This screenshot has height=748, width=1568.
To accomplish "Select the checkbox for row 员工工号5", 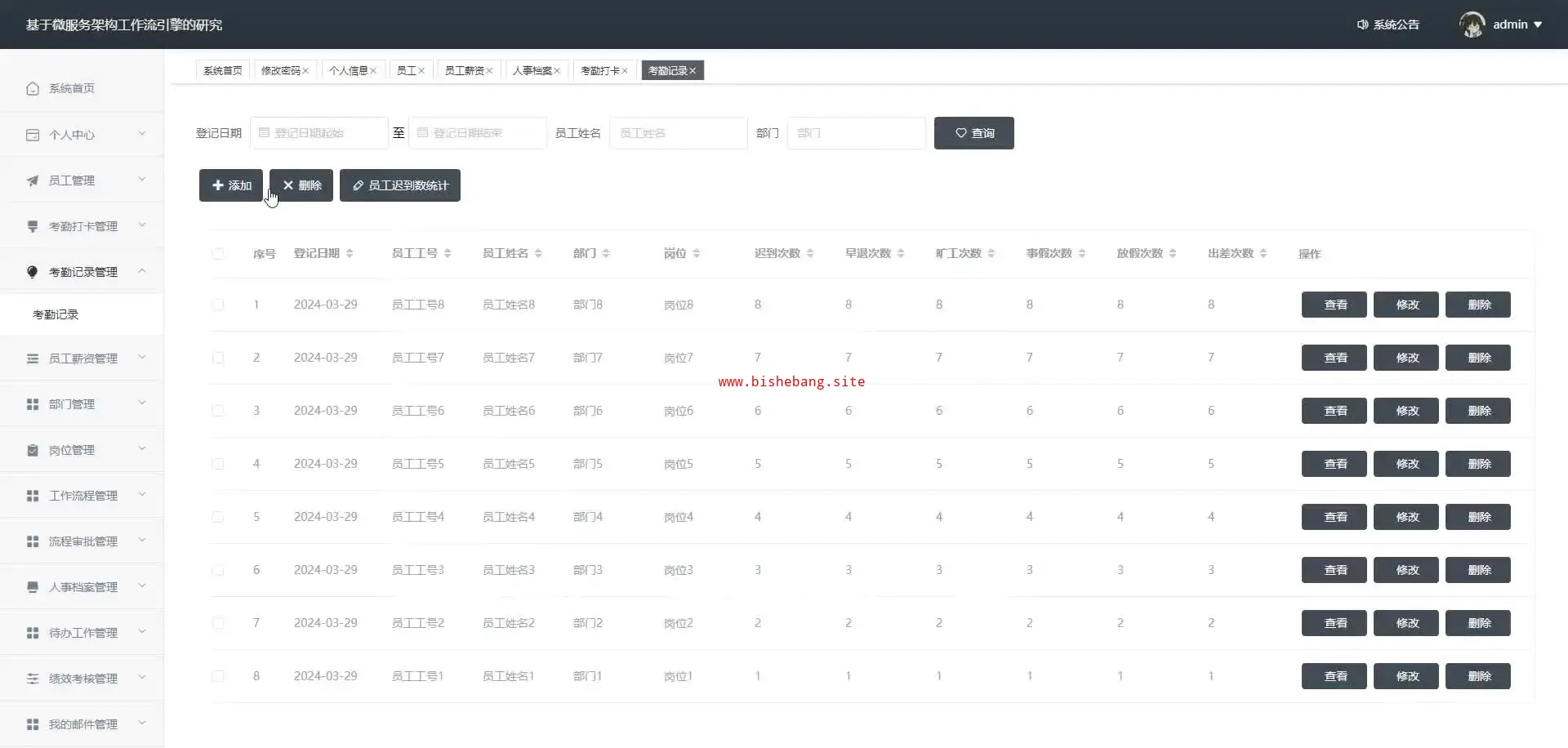I will point(218,464).
